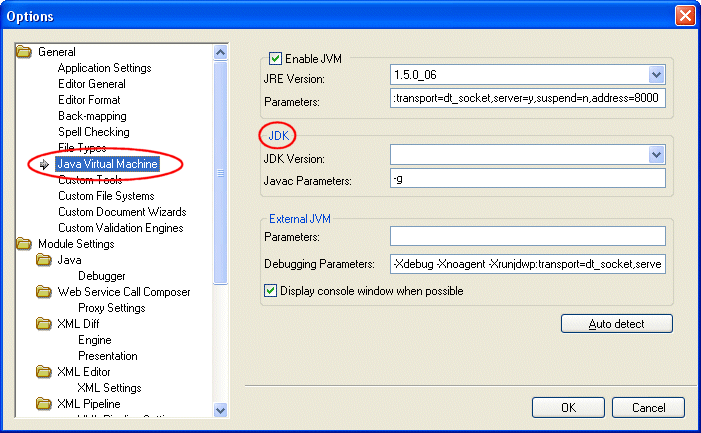Click the Javac Parameters input field
701x433 pixels.
pos(527,179)
